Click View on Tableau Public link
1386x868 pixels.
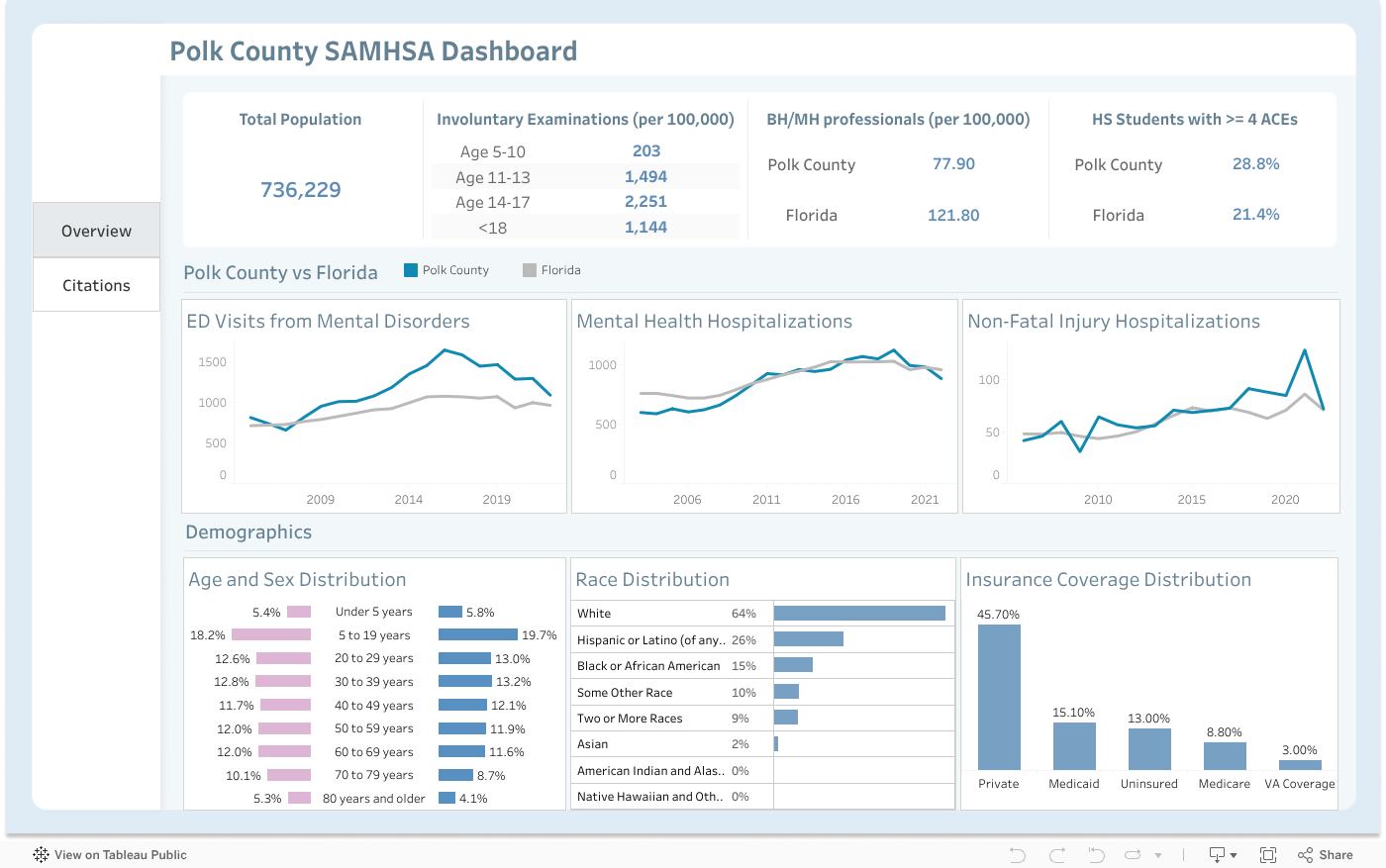tap(120, 855)
